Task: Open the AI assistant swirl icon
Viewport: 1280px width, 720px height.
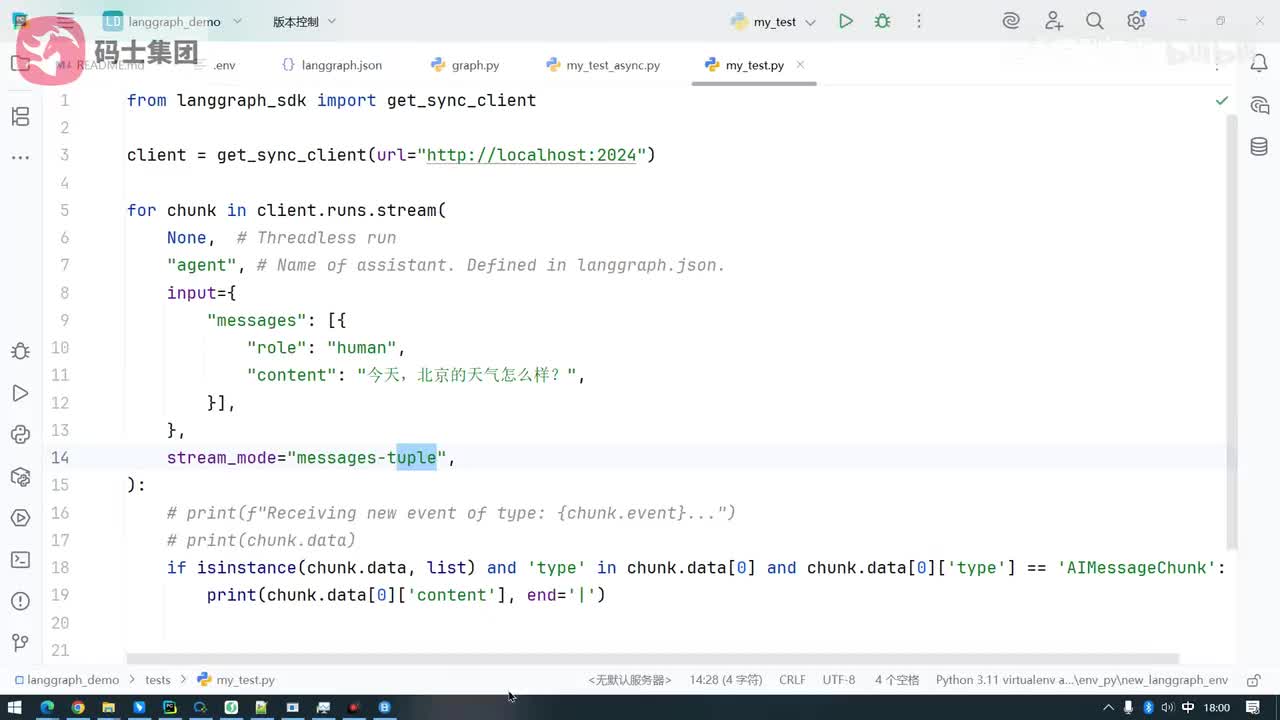Action: (1011, 21)
